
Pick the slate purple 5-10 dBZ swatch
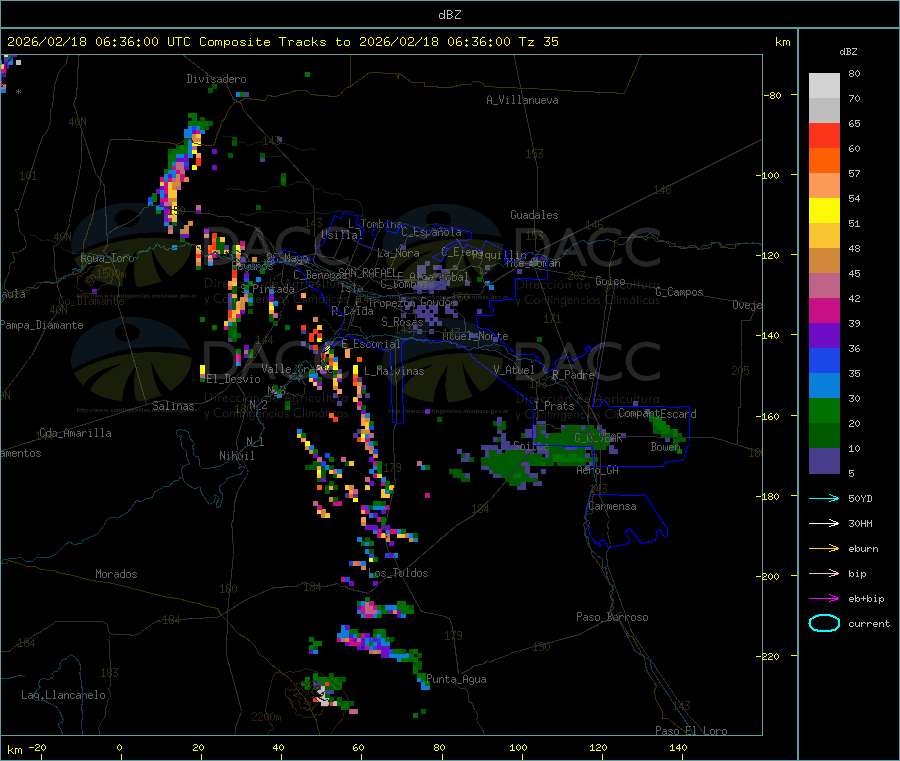coord(824,461)
